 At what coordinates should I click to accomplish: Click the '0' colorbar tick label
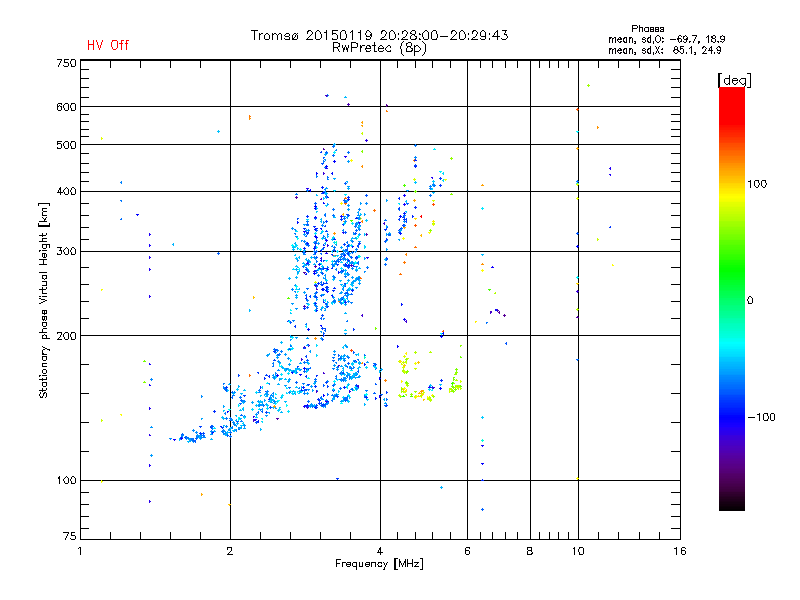pyautogui.click(x=750, y=300)
